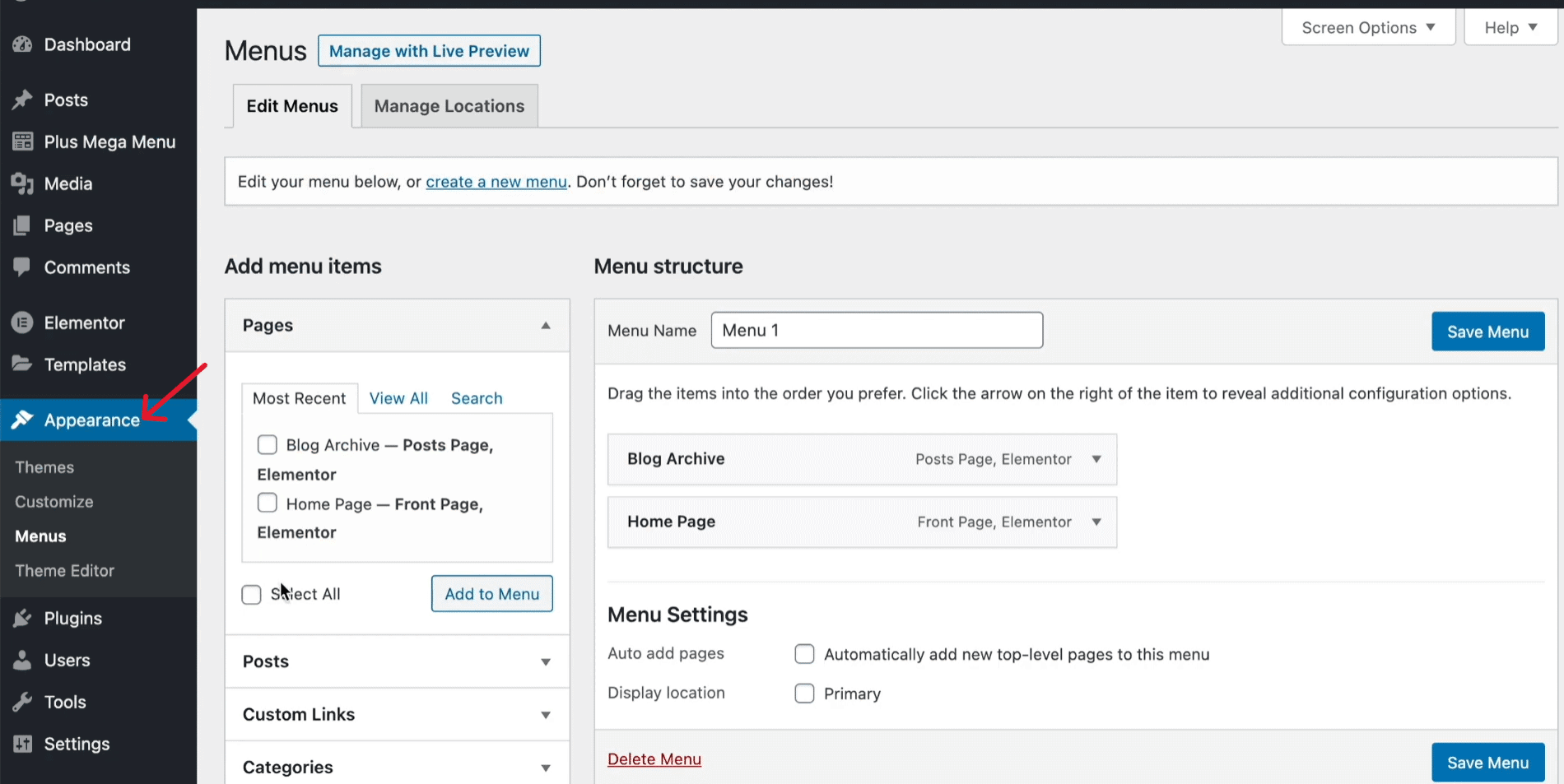Click the Posts pushpin icon
This screenshot has height=784, width=1564.
click(22, 100)
